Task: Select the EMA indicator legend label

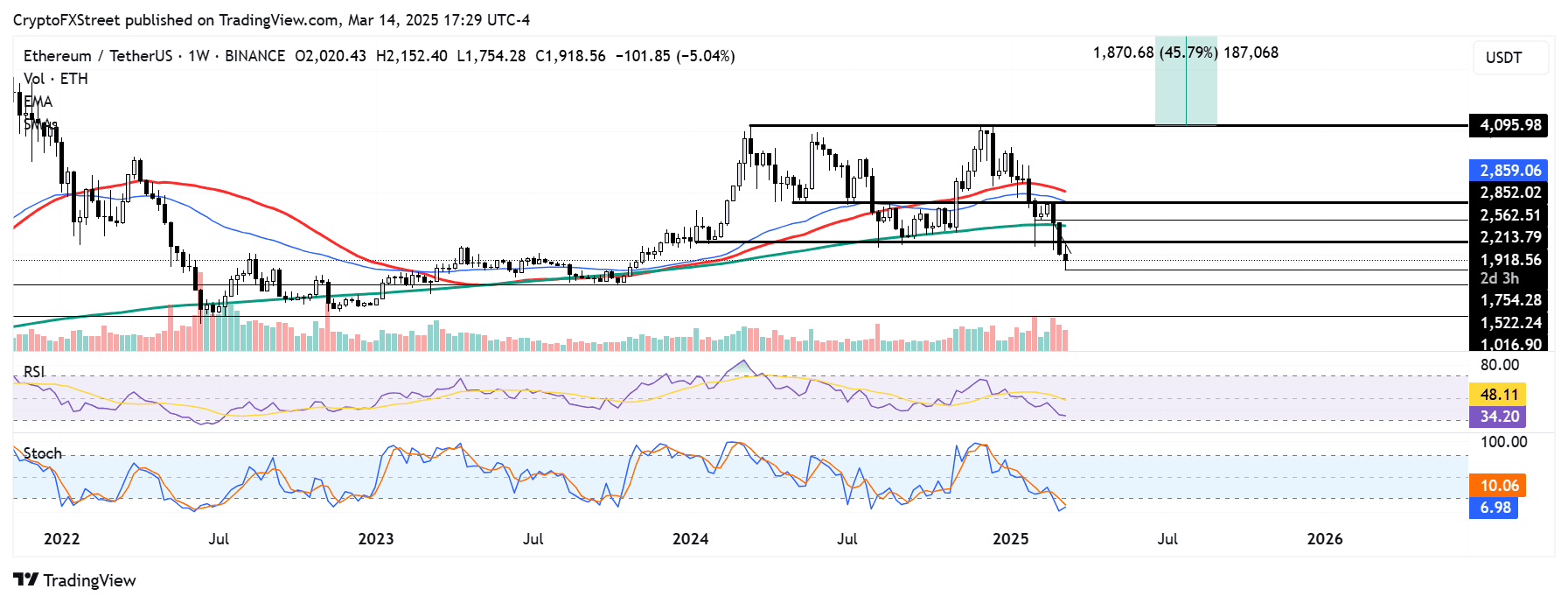Action: (38, 102)
